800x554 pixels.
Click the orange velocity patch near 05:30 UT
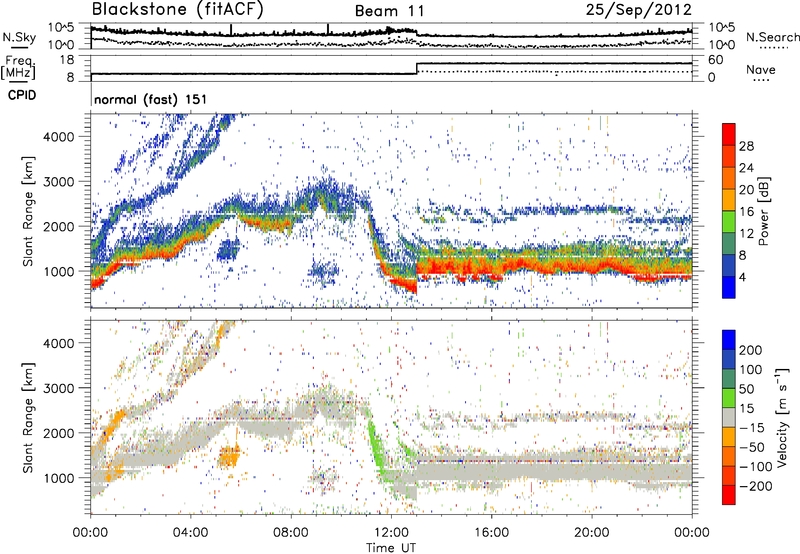coord(229,456)
